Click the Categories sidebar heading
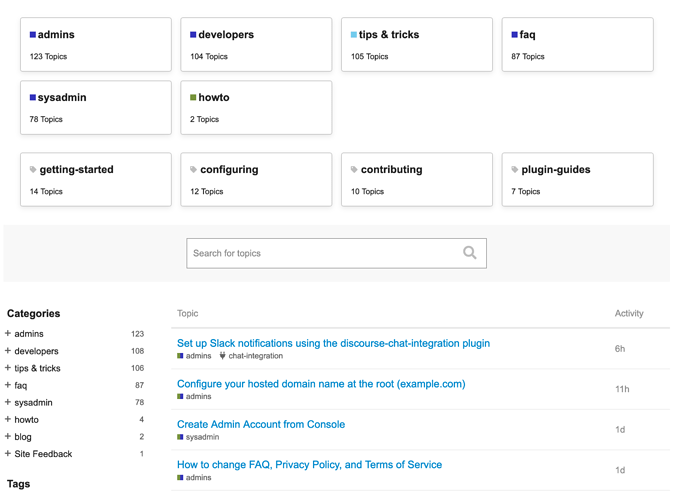This screenshot has width=680, height=500. pos(33,314)
